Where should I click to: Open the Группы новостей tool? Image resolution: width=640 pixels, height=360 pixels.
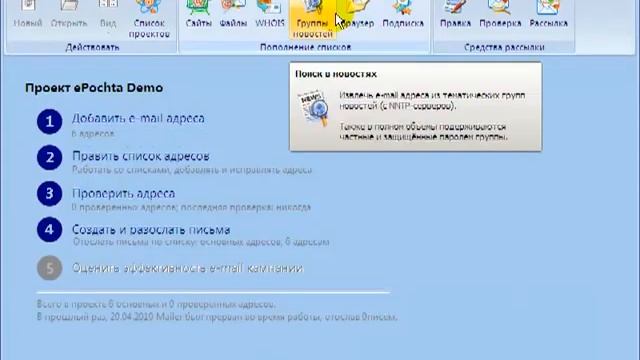312,20
